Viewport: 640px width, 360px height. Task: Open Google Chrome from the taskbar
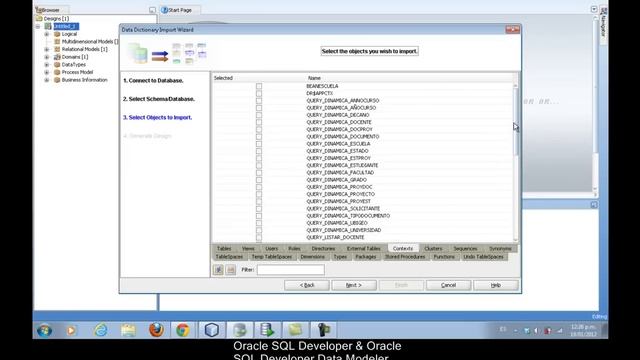point(183,330)
